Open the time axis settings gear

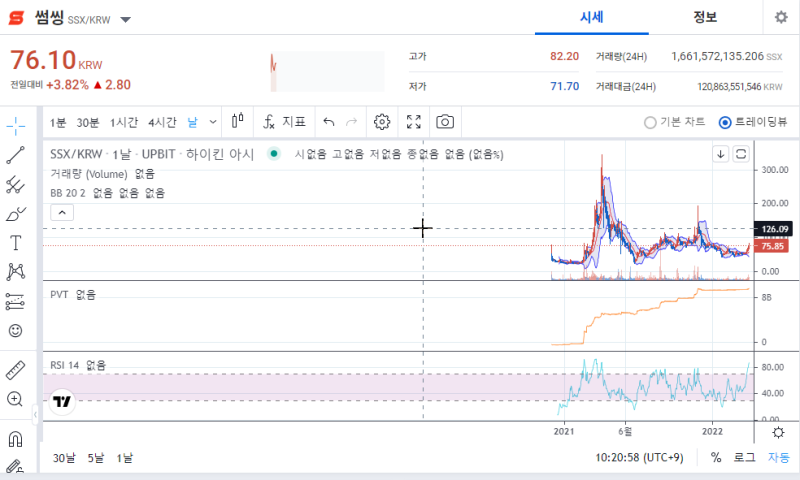coord(778,433)
